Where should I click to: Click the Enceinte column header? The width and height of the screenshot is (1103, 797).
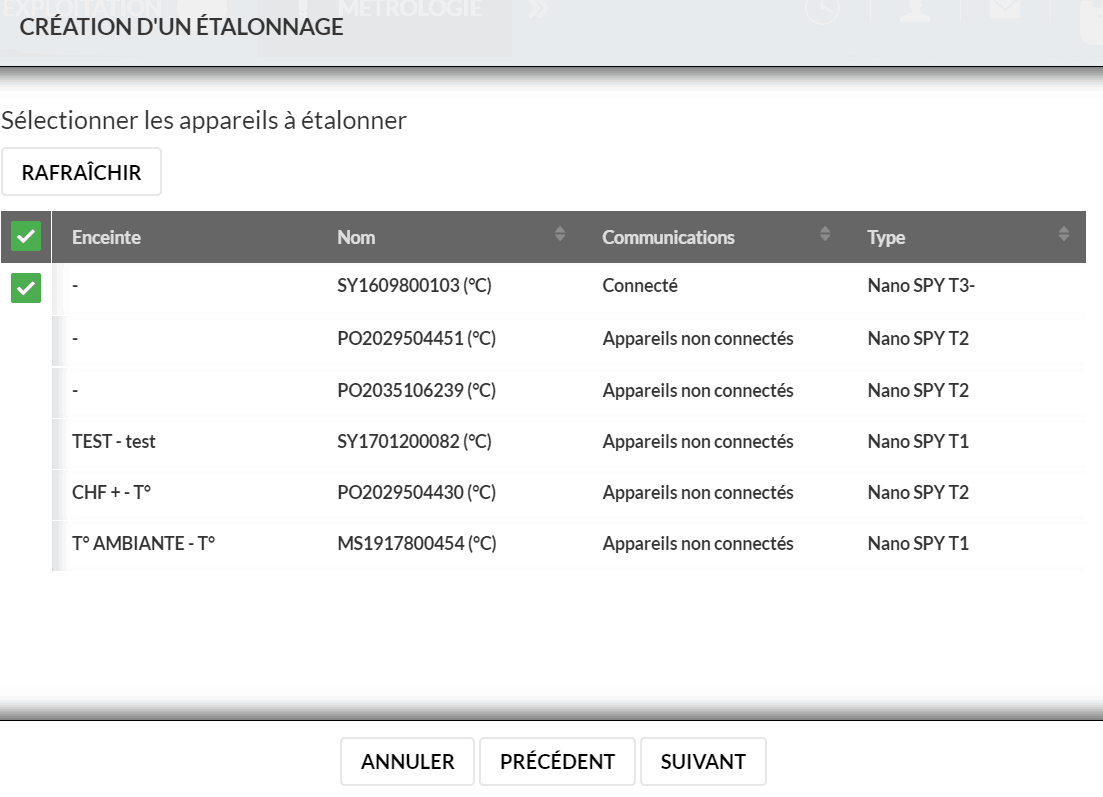click(x=106, y=237)
